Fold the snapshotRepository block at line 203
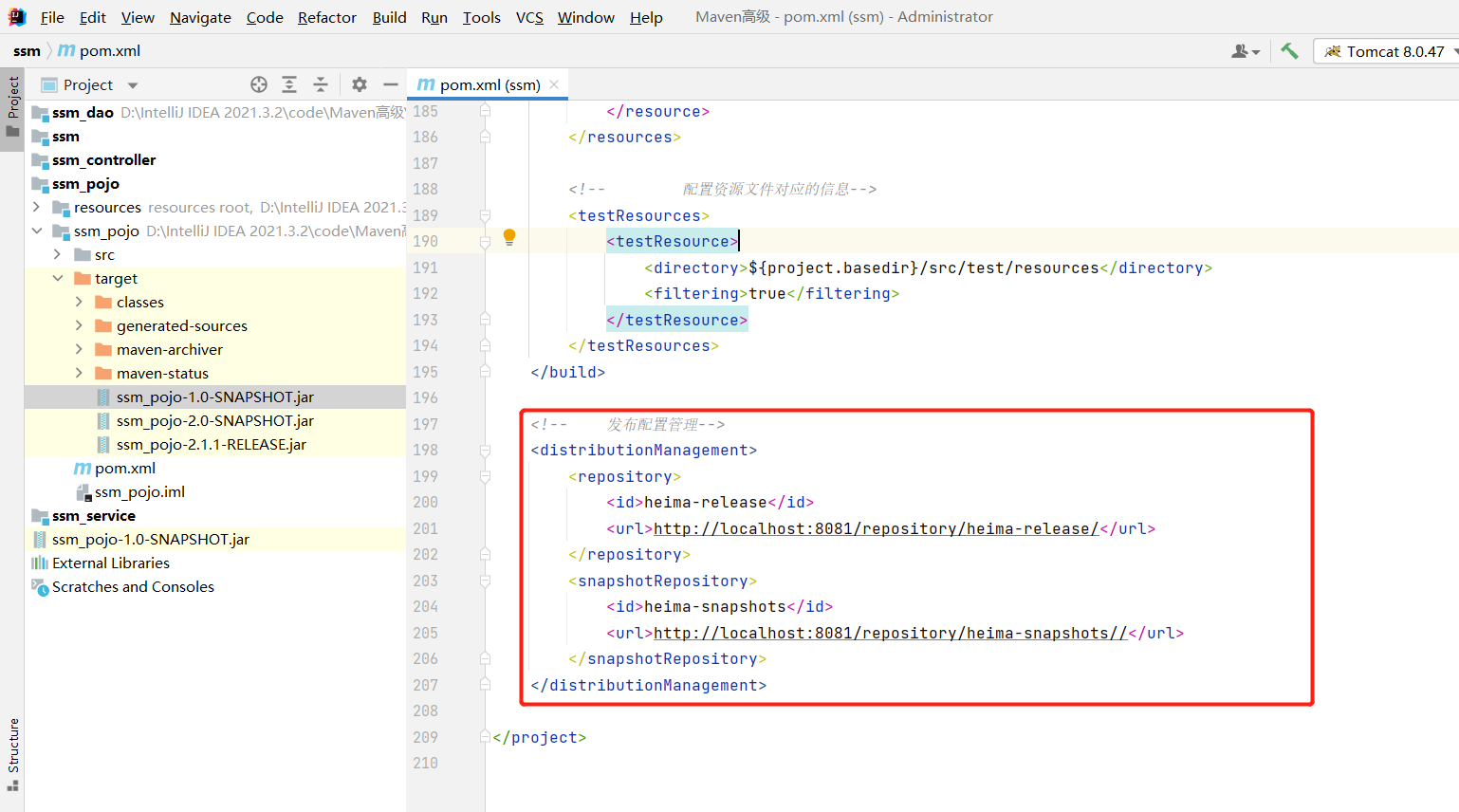Screen dimensions: 1459x812 click(485, 581)
